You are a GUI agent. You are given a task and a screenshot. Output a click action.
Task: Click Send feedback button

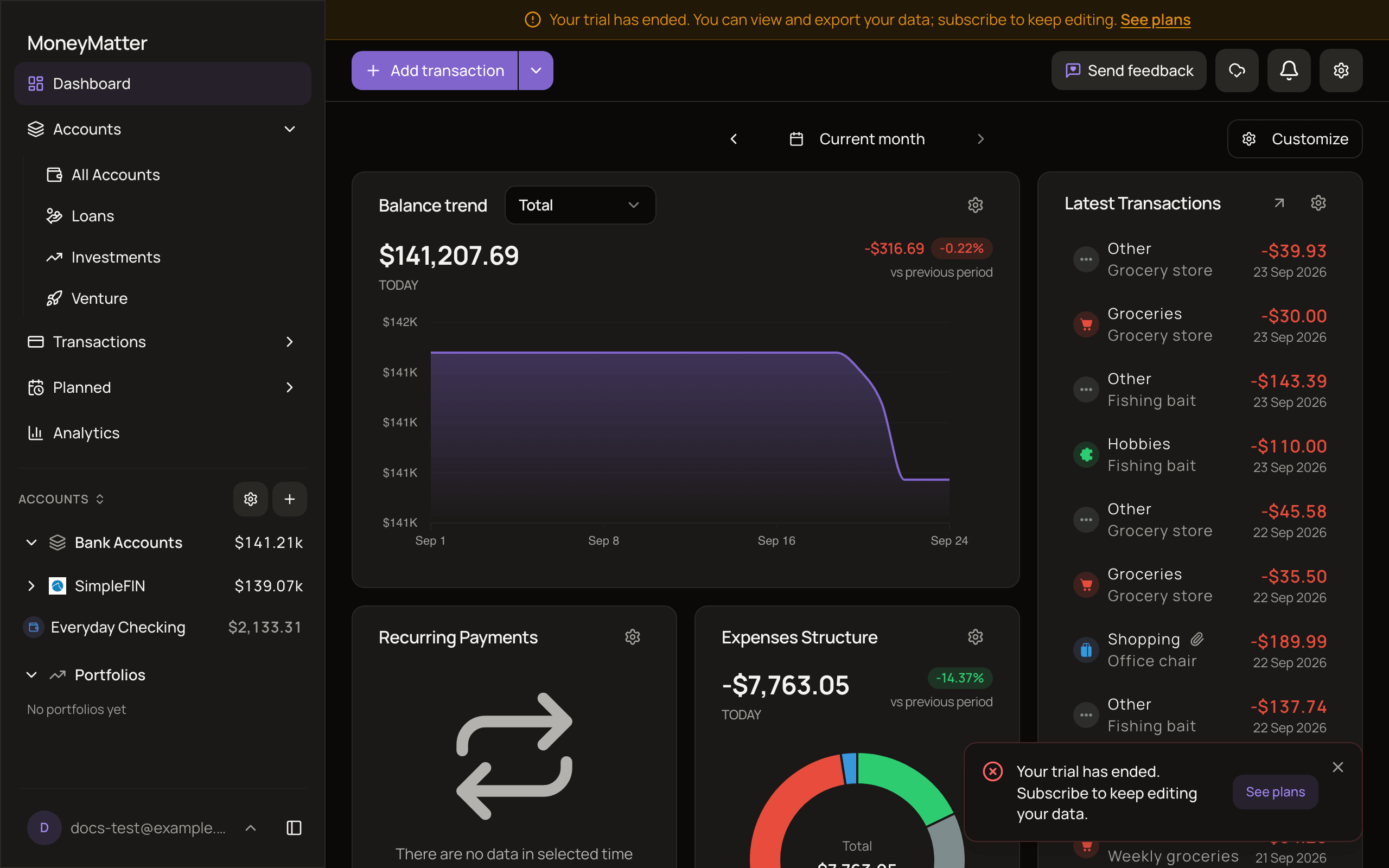1129,71
